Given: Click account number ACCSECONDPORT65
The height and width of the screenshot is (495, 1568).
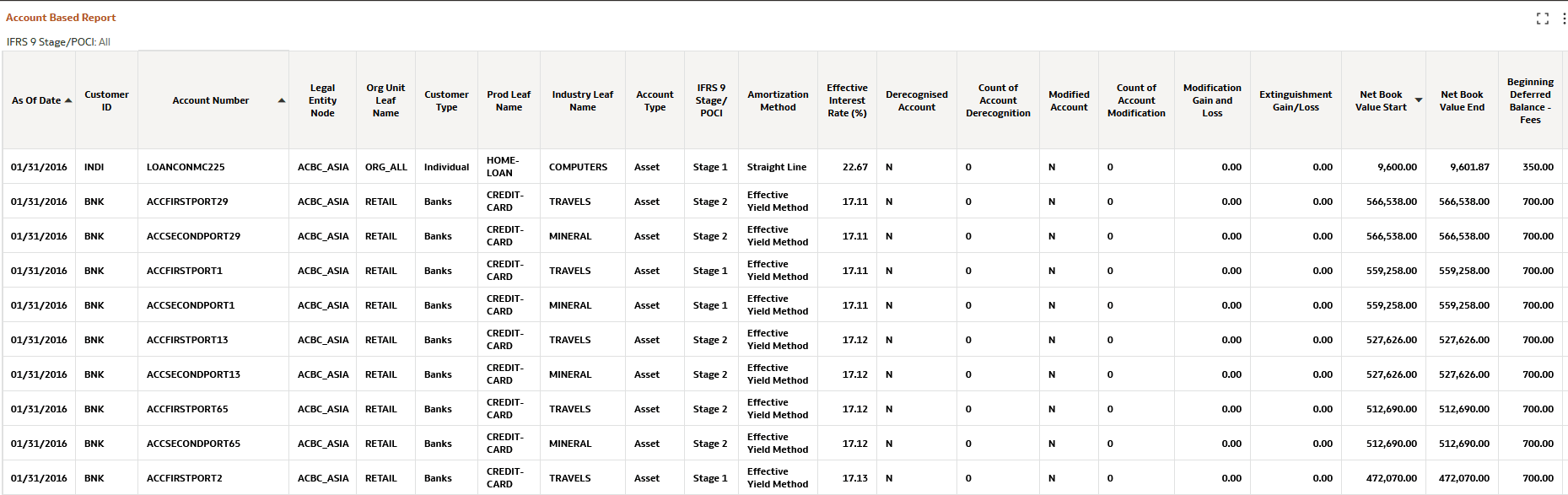Looking at the screenshot, I should (193, 444).
